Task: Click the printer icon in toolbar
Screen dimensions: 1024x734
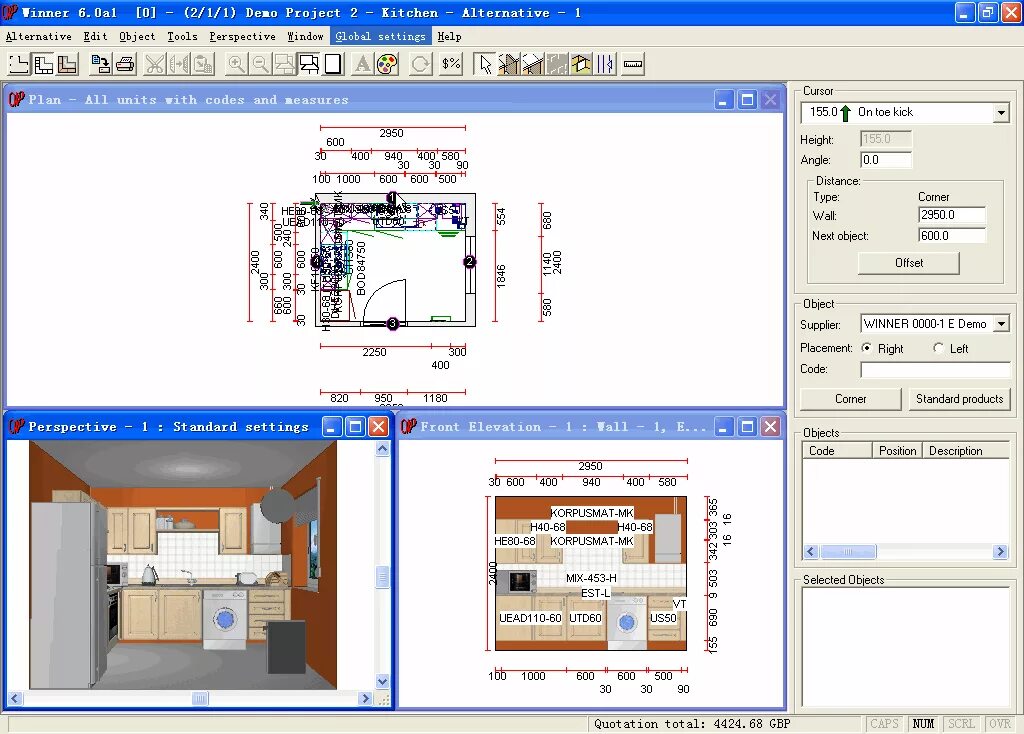Action: [125, 64]
